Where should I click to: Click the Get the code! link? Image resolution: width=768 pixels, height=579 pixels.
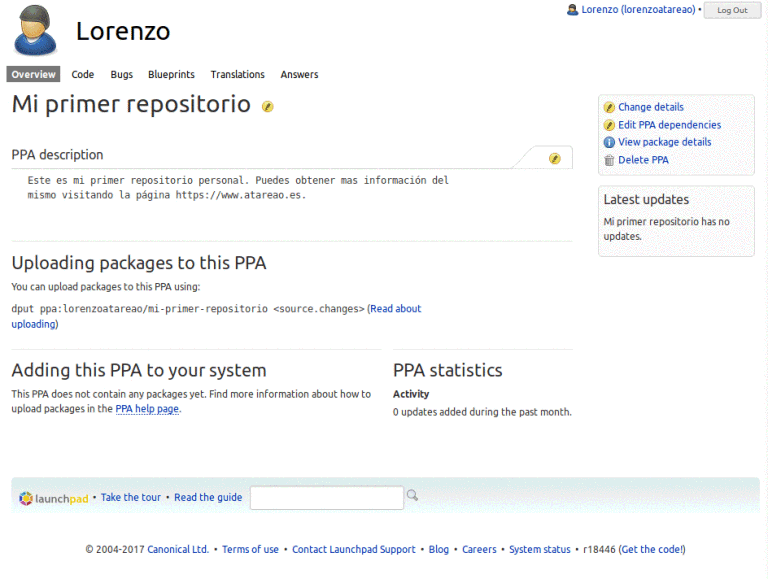(x=652, y=550)
